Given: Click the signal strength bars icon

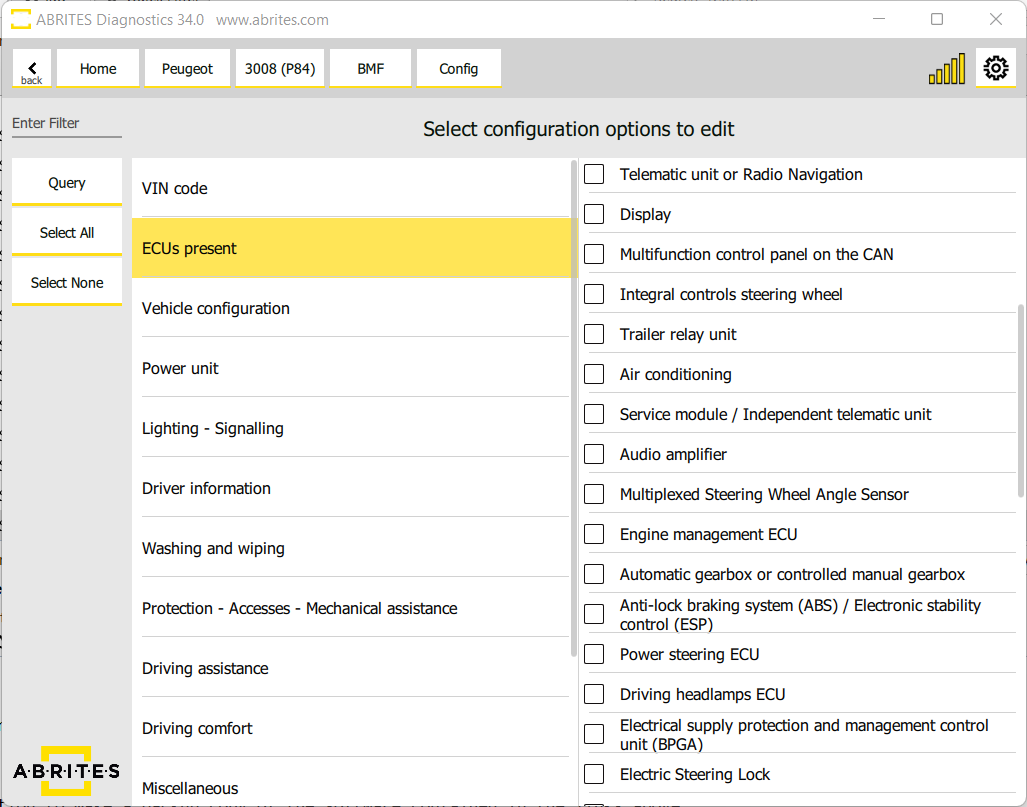Looking at the screenshot, I should pyautogui.click(x=946, y=68).
